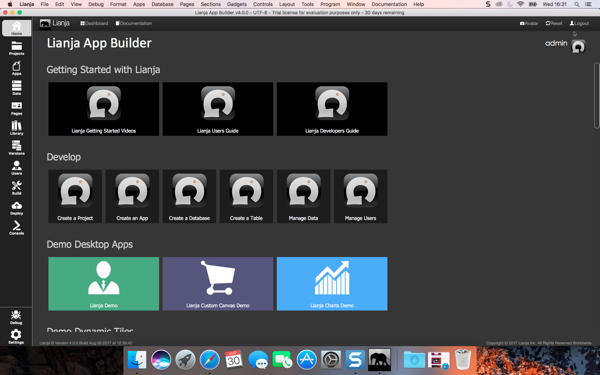Open the Console sidebar icon
This screenshot has width=600, height=375.
16,227
